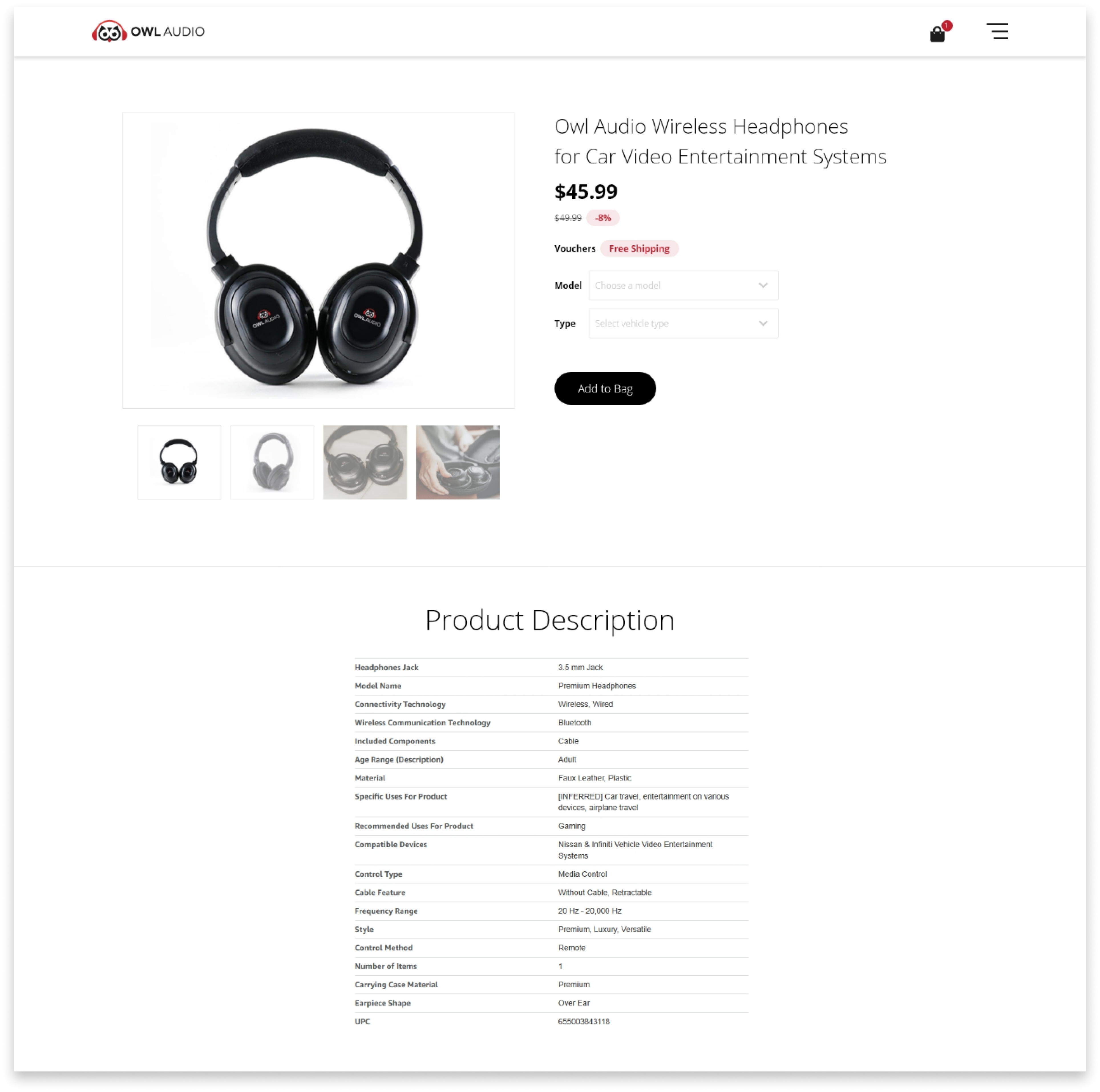Select the folded headphones close-up thumbnail

coord(365,462)
